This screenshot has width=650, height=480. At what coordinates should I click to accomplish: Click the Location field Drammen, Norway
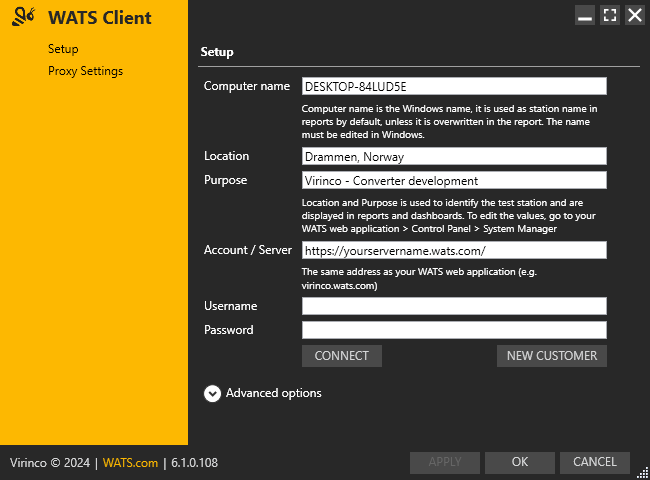tap(454, 156)
